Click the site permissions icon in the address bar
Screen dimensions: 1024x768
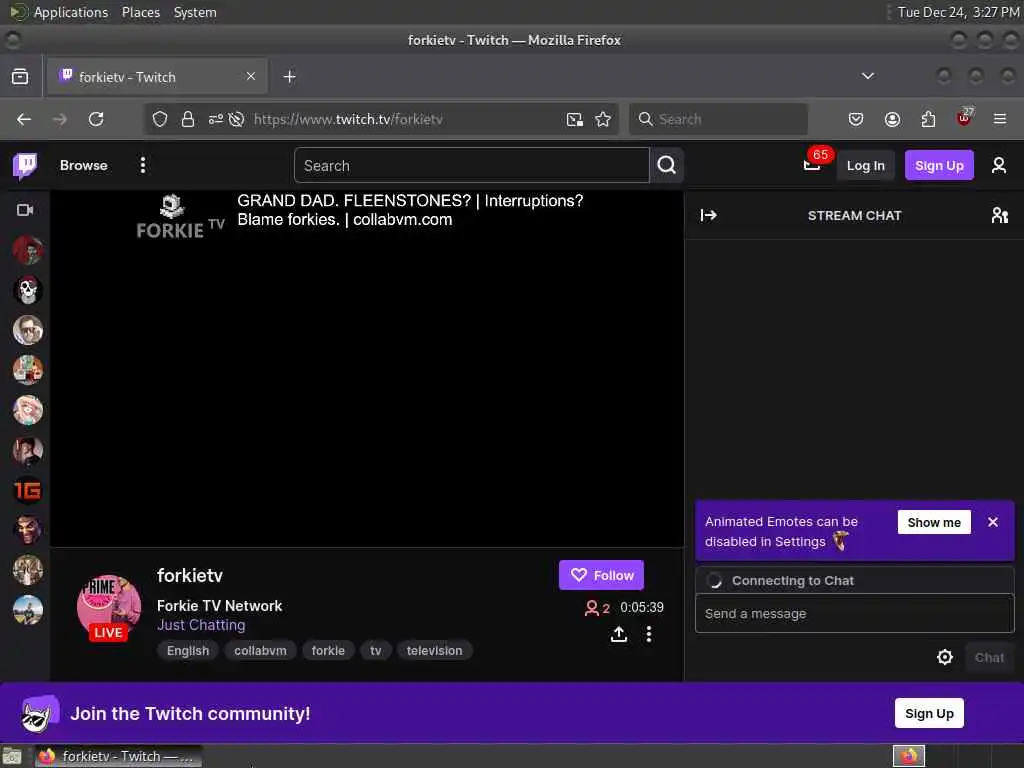(216, 119)
